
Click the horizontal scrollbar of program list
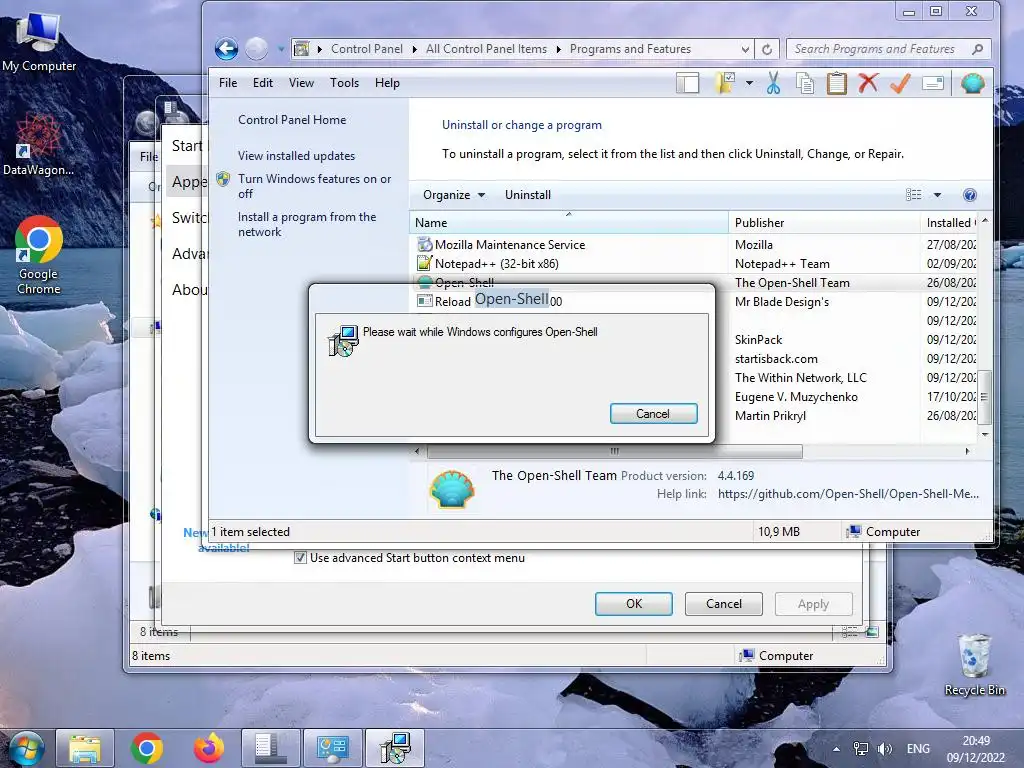(x=614, y=451)
